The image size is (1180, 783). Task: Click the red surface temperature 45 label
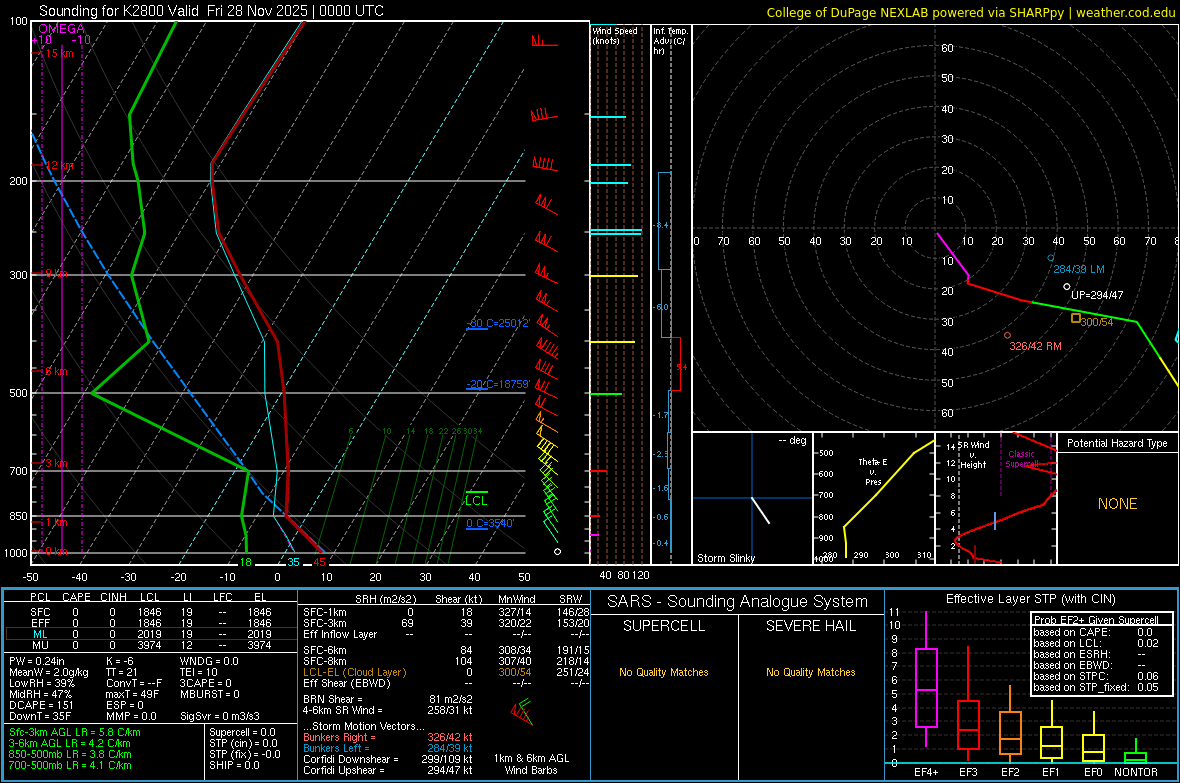(x=320, y=562)
